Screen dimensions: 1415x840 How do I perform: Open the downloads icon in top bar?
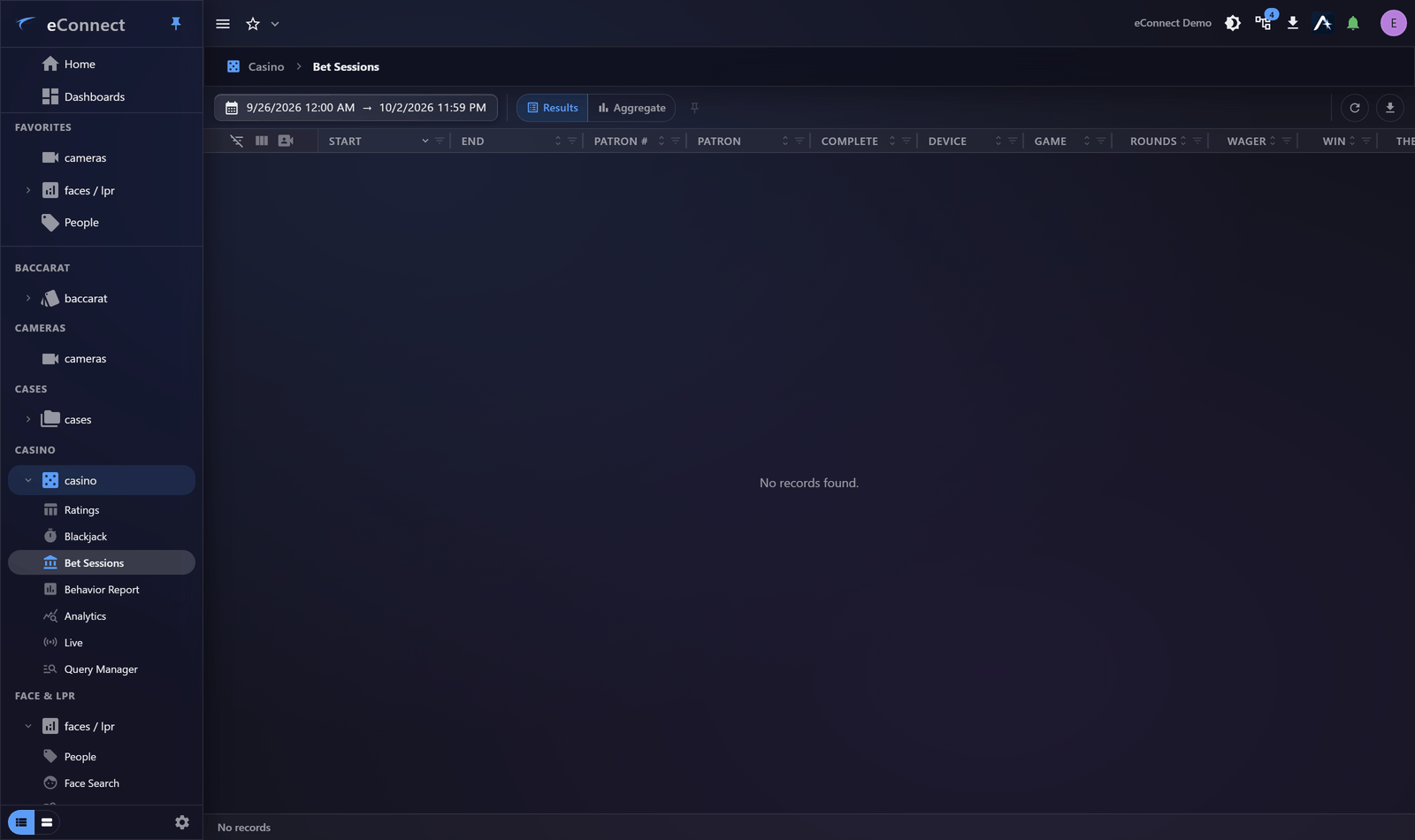1293,23
